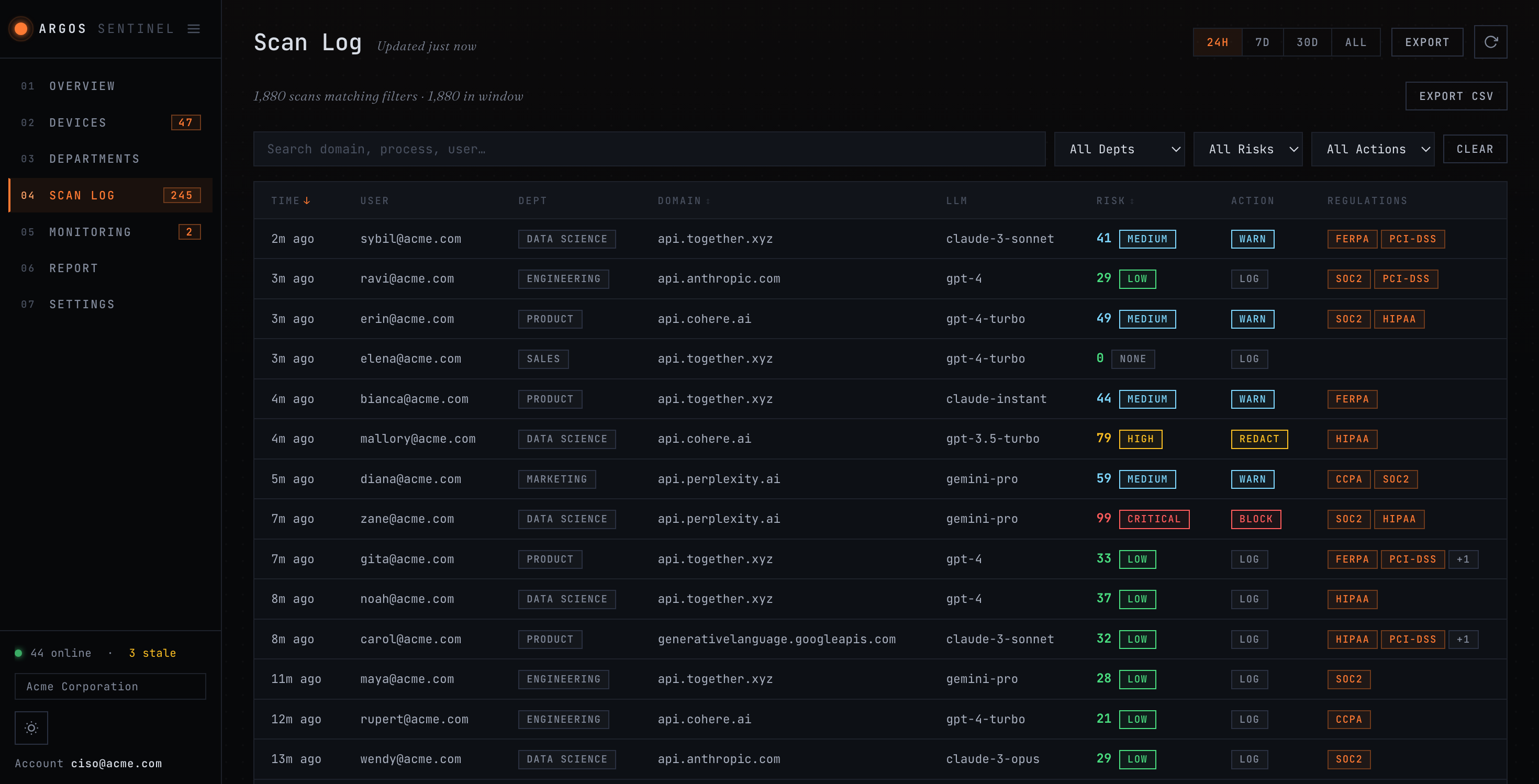
Task: Click the BLOCK action badge
Action: point(1256,519)
